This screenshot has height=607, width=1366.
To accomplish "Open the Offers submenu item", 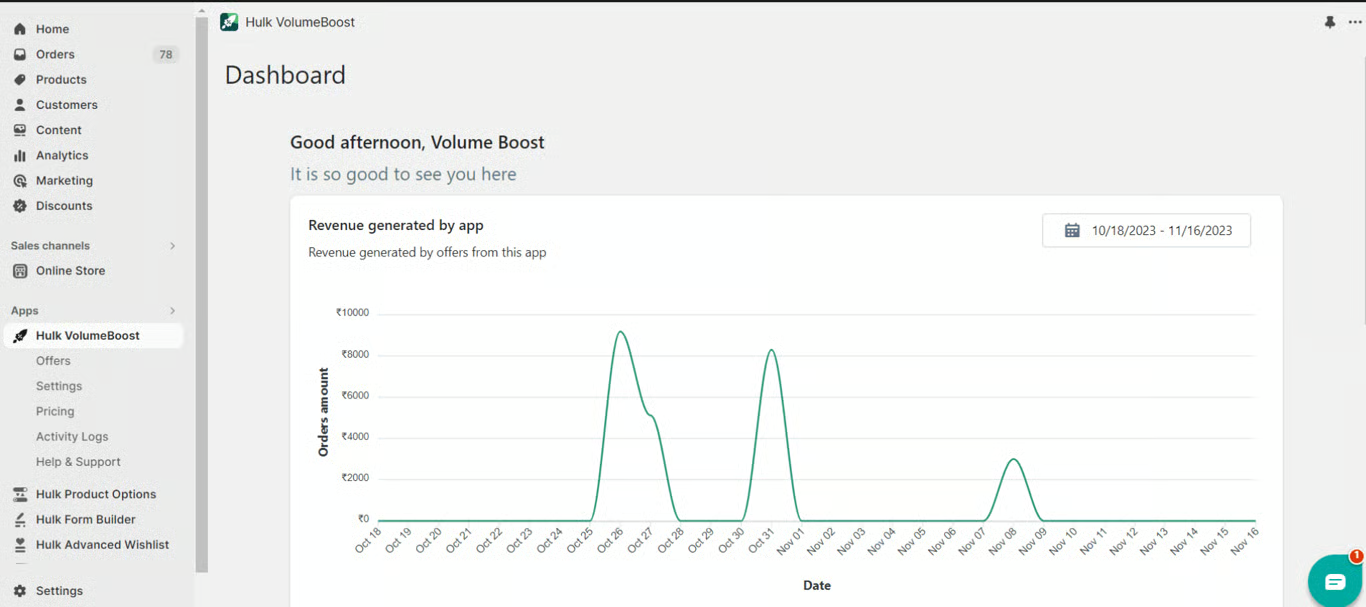I will [53, 360].
